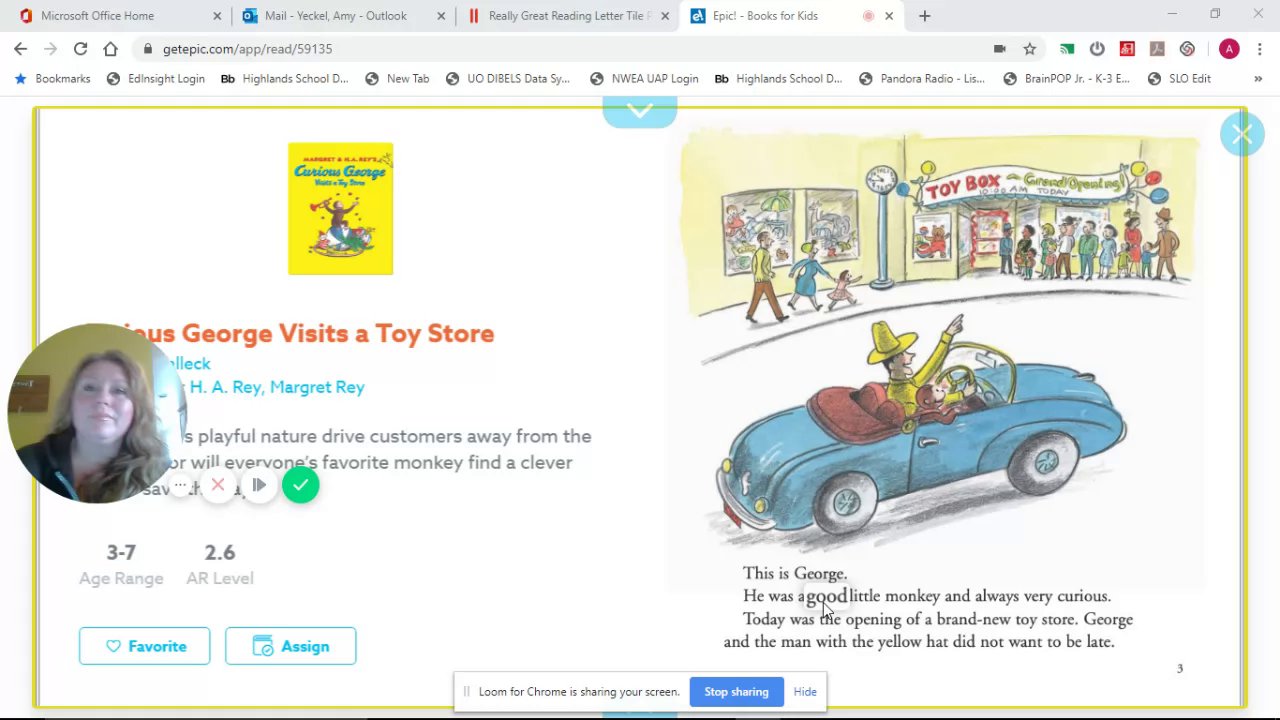
Task: Go forward in browser history
Action: tap(50, 48)
